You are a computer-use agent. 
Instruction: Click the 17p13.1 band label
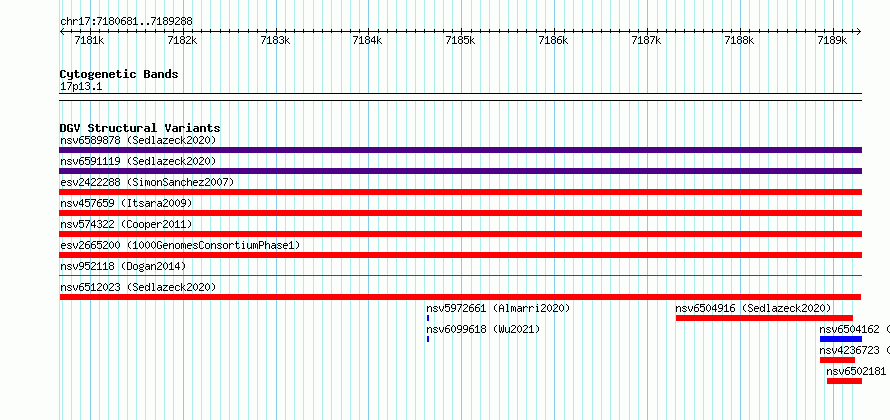click(81, 87)
